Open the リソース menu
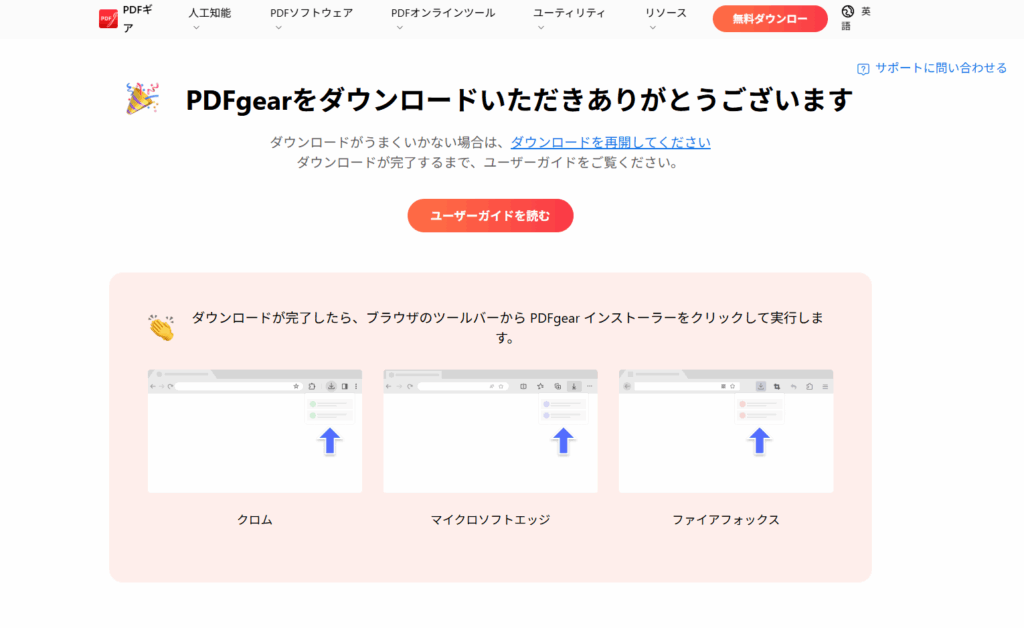This screenshot has height=628, width=1024. 665,12
